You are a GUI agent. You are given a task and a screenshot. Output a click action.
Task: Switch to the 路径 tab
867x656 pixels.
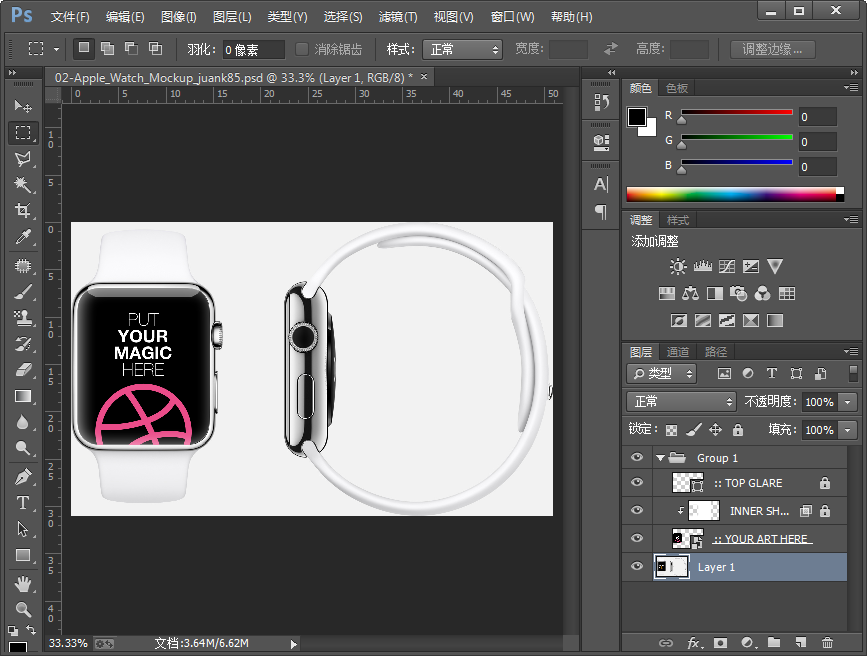click(716, 352)
